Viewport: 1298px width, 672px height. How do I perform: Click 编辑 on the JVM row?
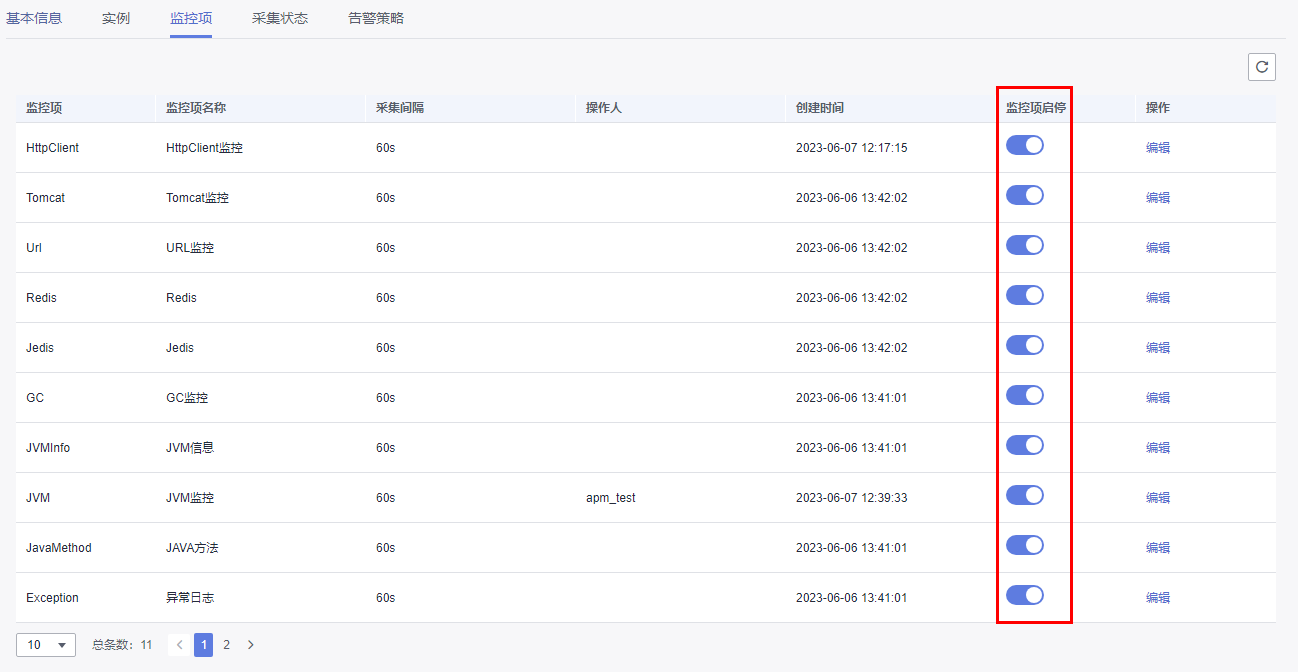1157,495
